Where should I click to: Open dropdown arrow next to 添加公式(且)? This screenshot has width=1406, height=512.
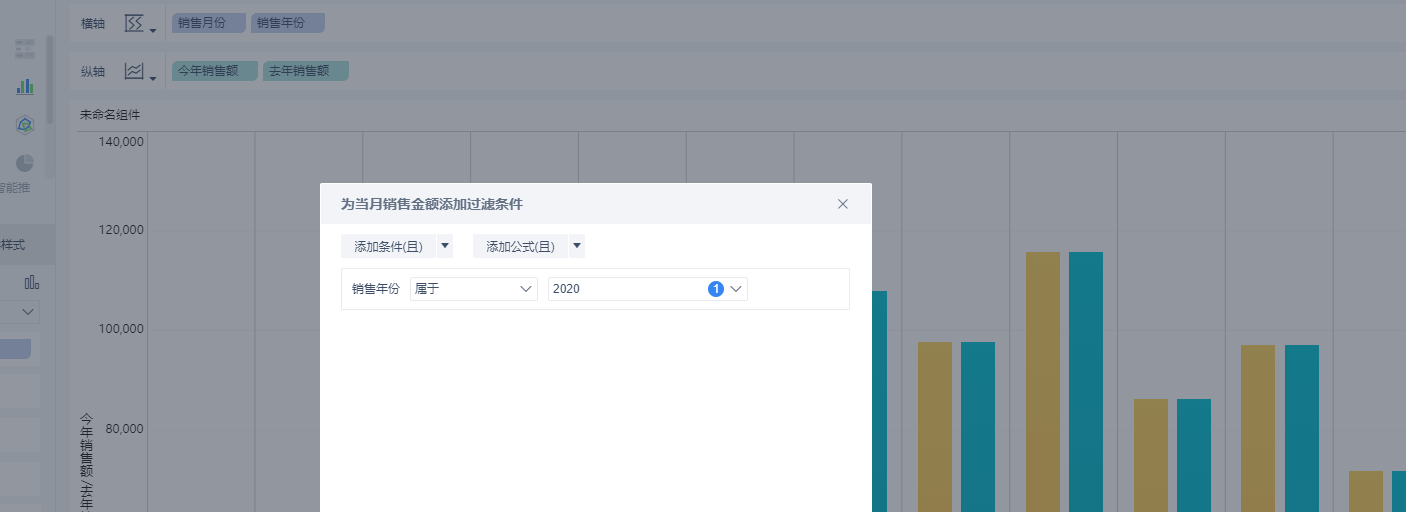(577, 246)
